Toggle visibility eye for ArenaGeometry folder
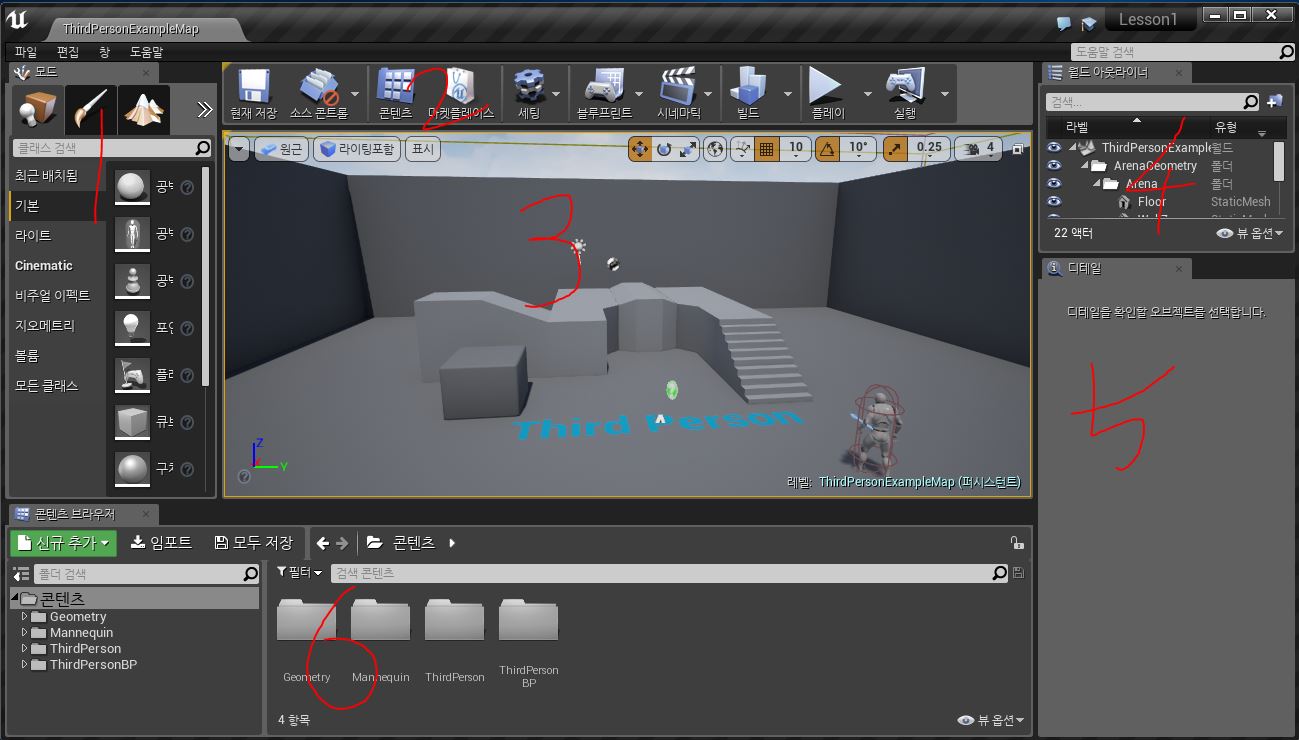 click(x=1053, y=166)
